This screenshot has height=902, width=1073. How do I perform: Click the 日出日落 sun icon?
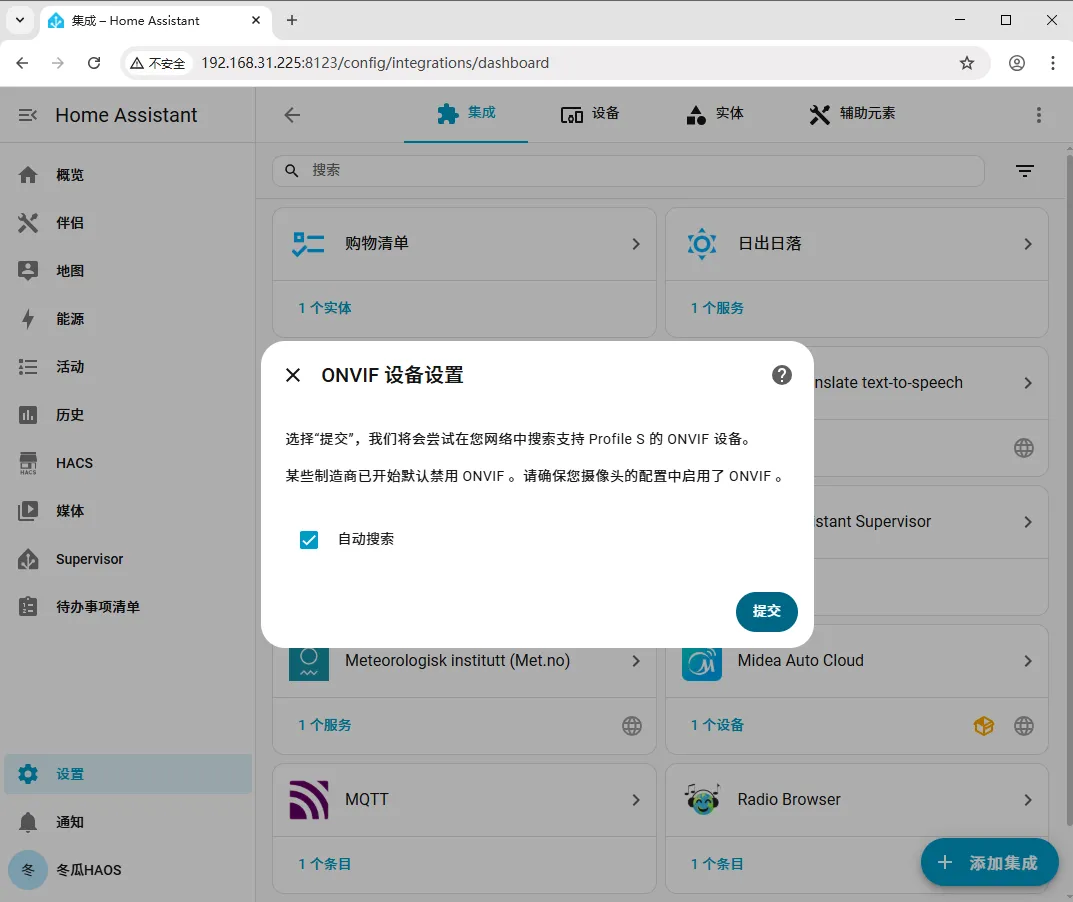coord(702,244)
